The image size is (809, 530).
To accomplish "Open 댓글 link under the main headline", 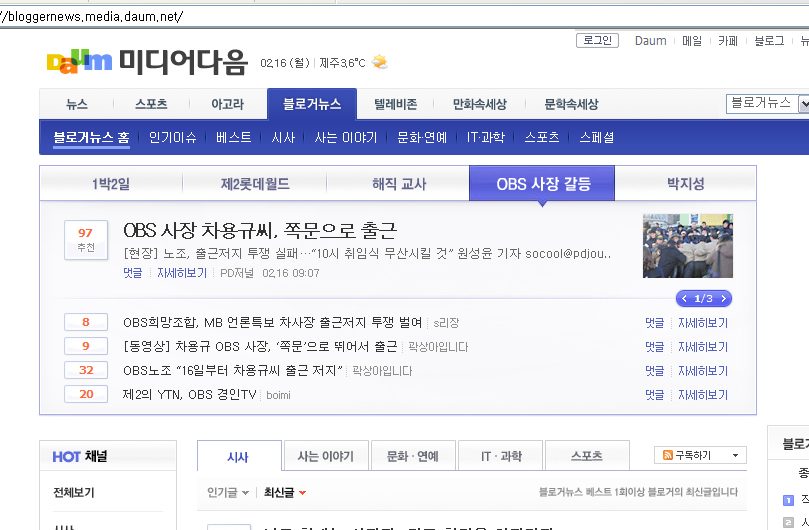I will point(133,273).
